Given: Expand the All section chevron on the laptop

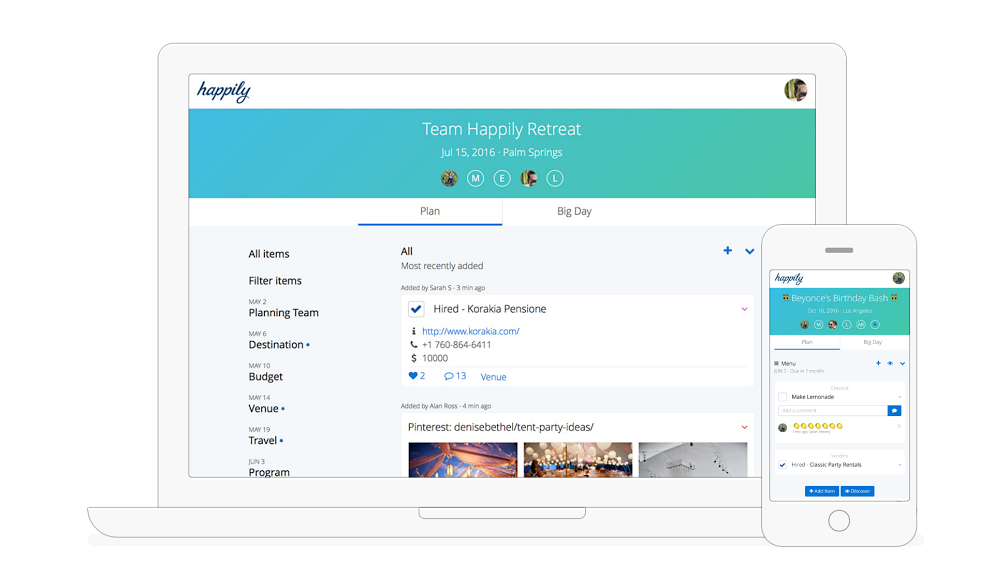Looking at the screenshot, I should click(x=749, y=252).
